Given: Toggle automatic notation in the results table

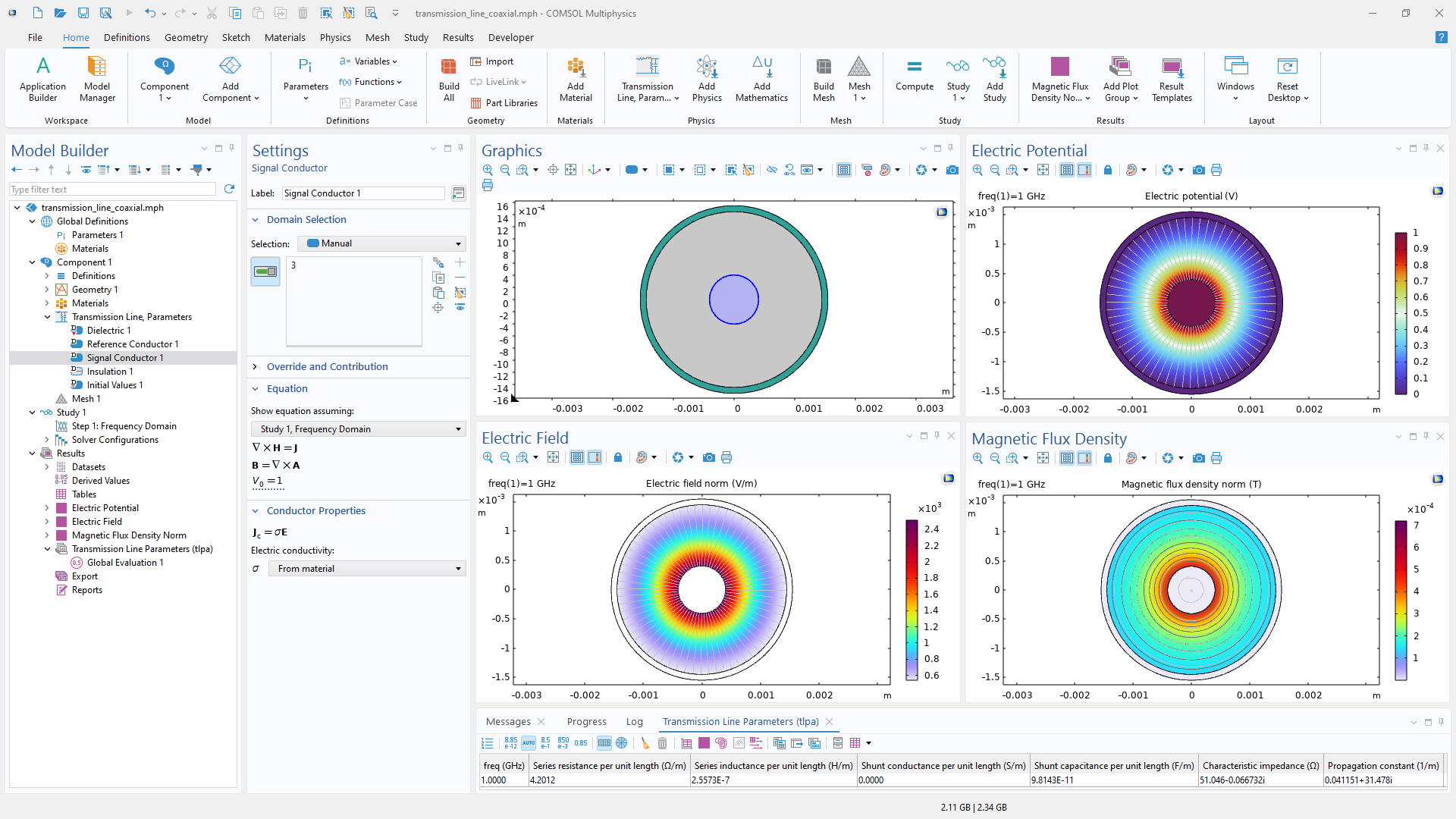Looking at the screenshot, I should click(x=529, y=743).
